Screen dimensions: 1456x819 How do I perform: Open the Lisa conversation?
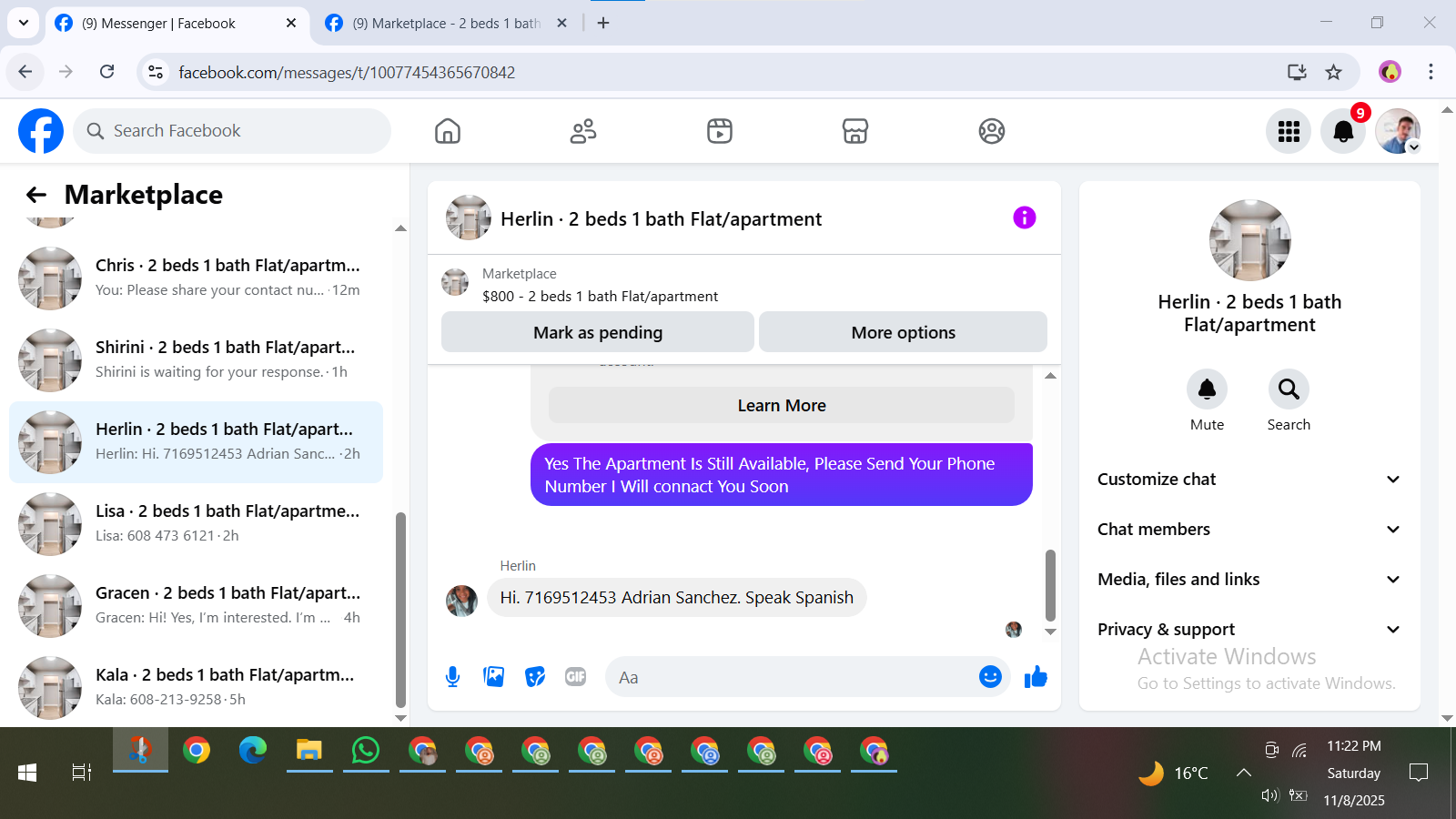(196, 523)
